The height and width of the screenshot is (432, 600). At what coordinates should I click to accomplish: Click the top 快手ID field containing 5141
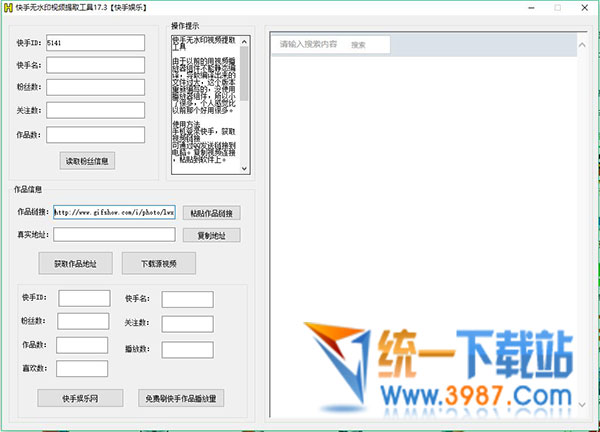pos(95,44)
